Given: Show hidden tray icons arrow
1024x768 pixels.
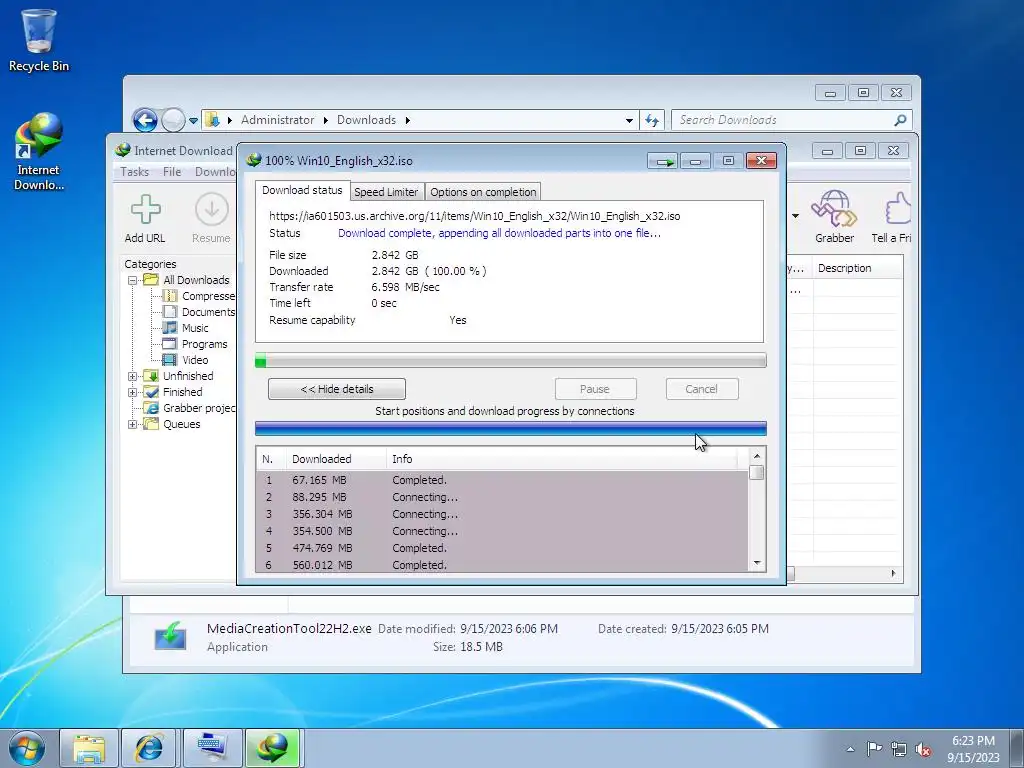Looking at the screenshot, I should pyautogui.click(x=850, y=749).
